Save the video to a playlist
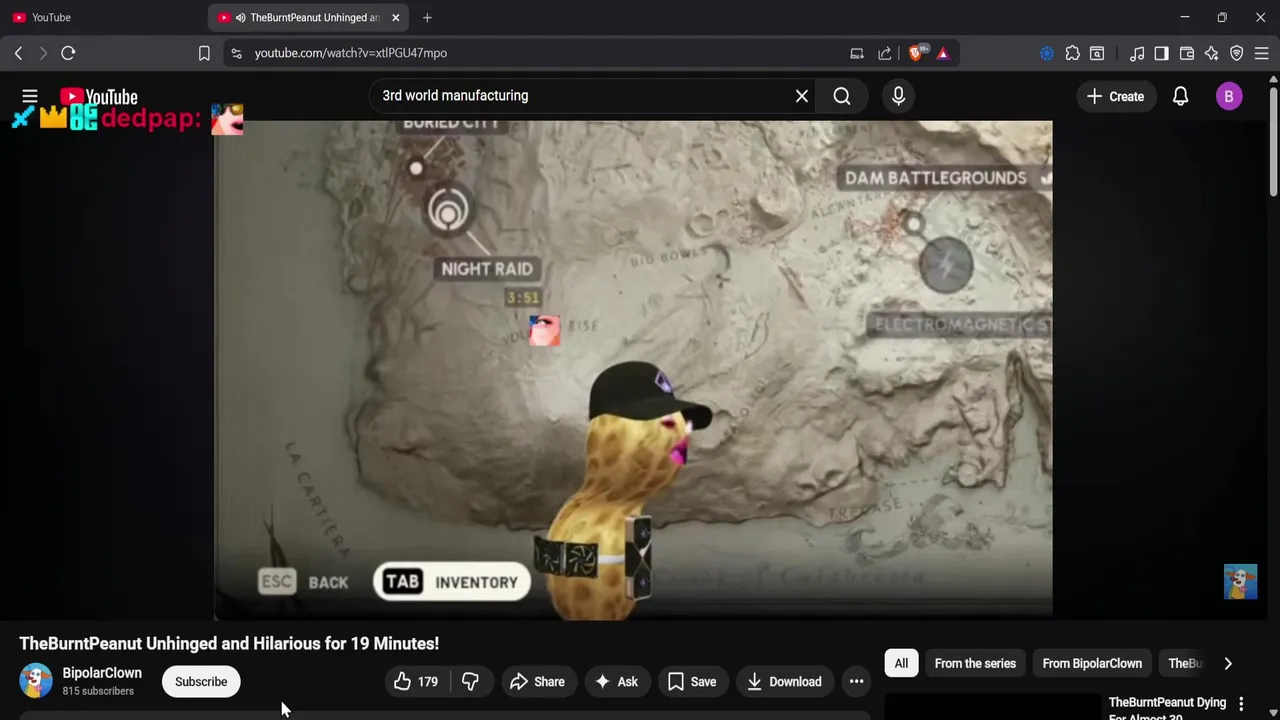 [692, 682]
